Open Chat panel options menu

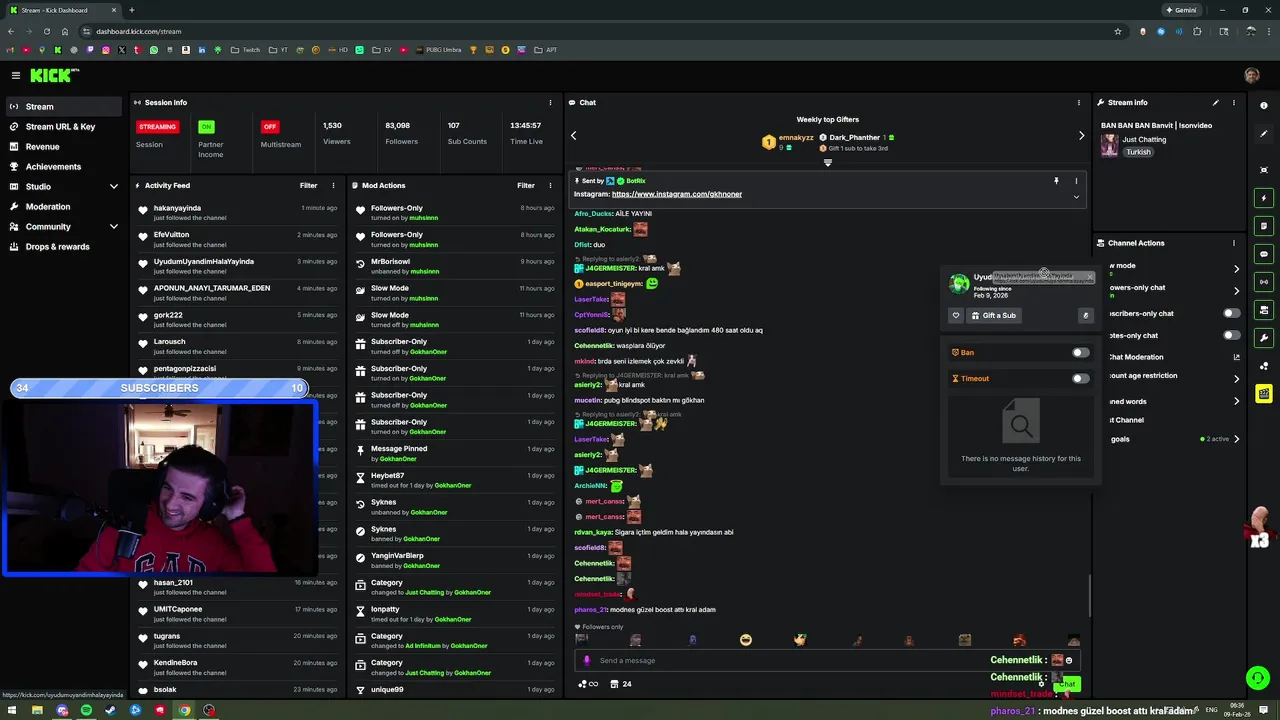coord(1078,102)
